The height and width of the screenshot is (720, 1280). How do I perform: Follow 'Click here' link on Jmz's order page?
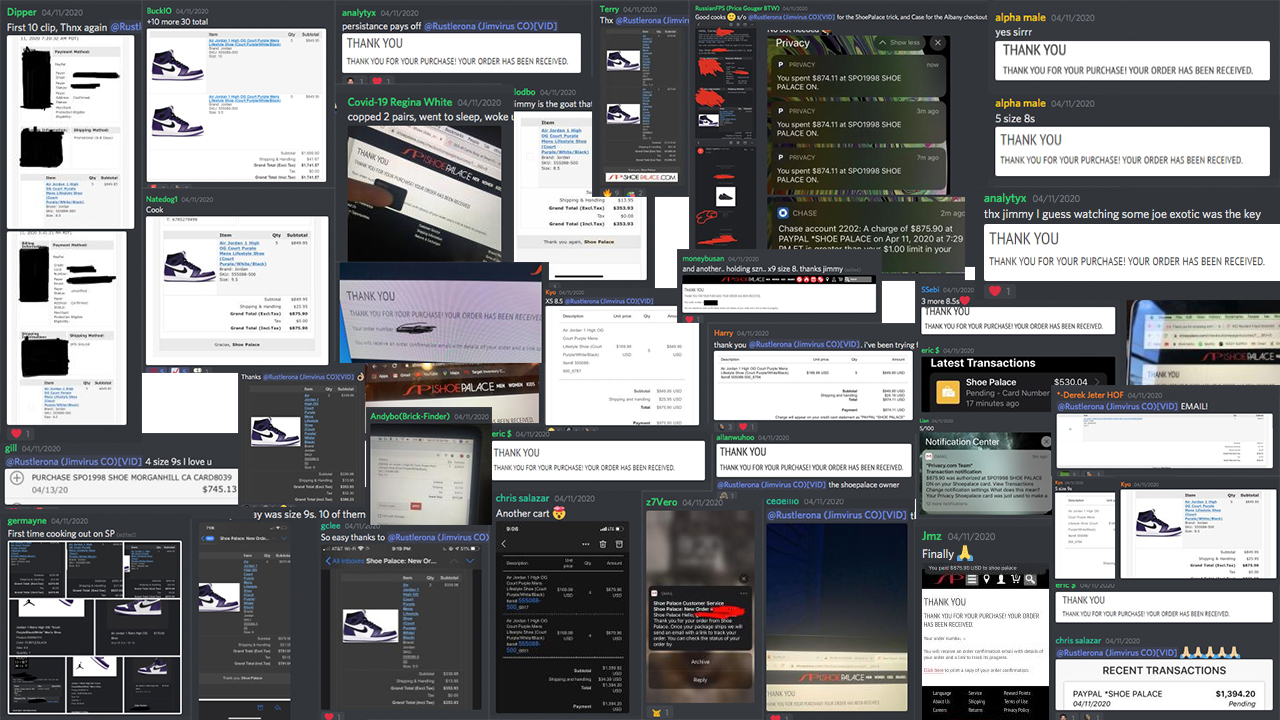(x=934, y=670)
